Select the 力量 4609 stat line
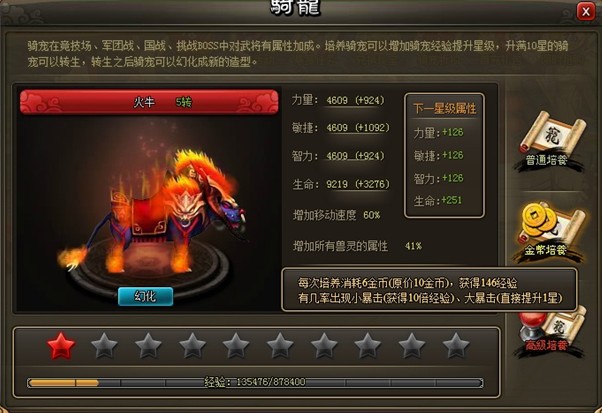The width and height of the screenshot is (602, 413). [338, 101]
